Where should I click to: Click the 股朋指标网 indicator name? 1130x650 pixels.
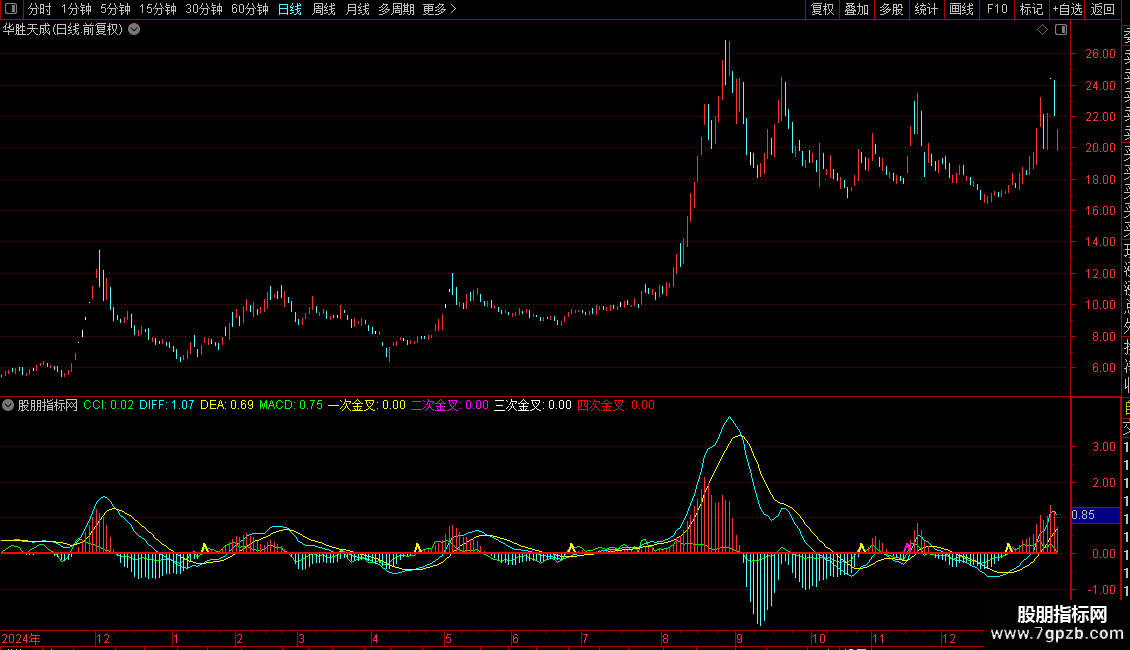[x=48, y=405]
